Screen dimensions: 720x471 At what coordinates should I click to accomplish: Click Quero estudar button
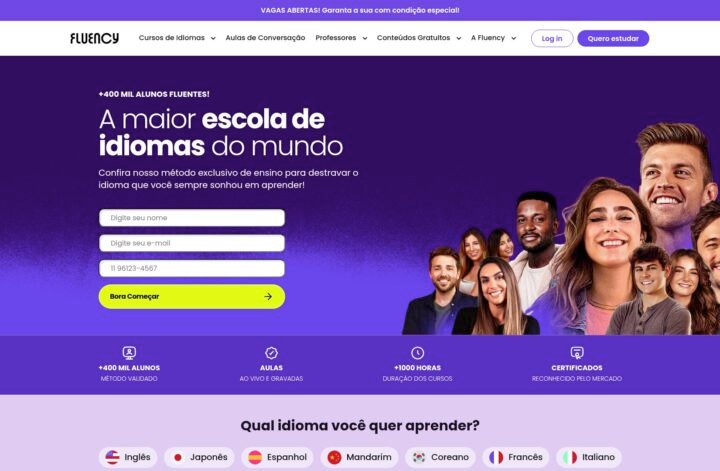pos(613,39)
